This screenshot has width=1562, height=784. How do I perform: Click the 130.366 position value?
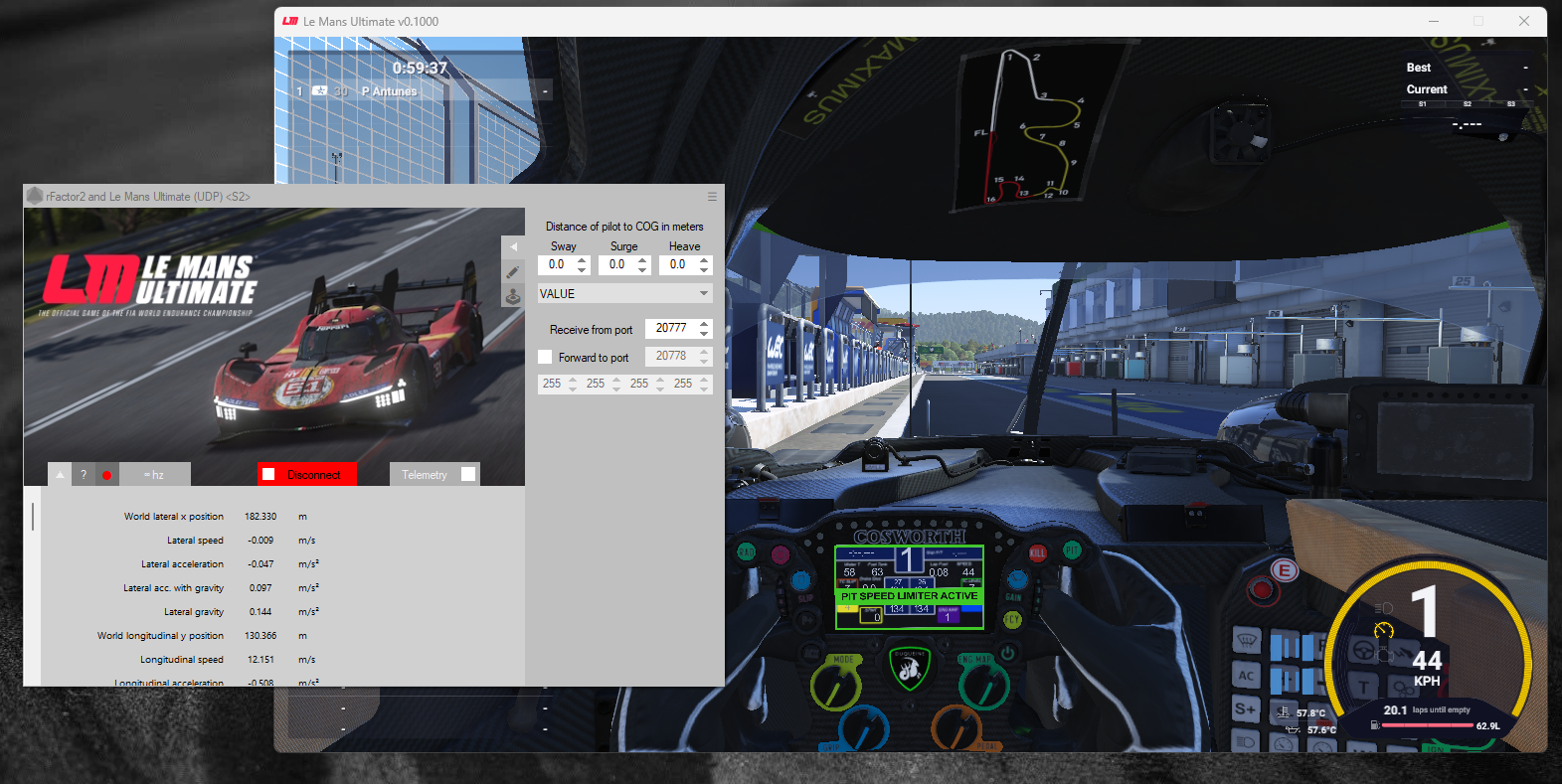point(260,636)
